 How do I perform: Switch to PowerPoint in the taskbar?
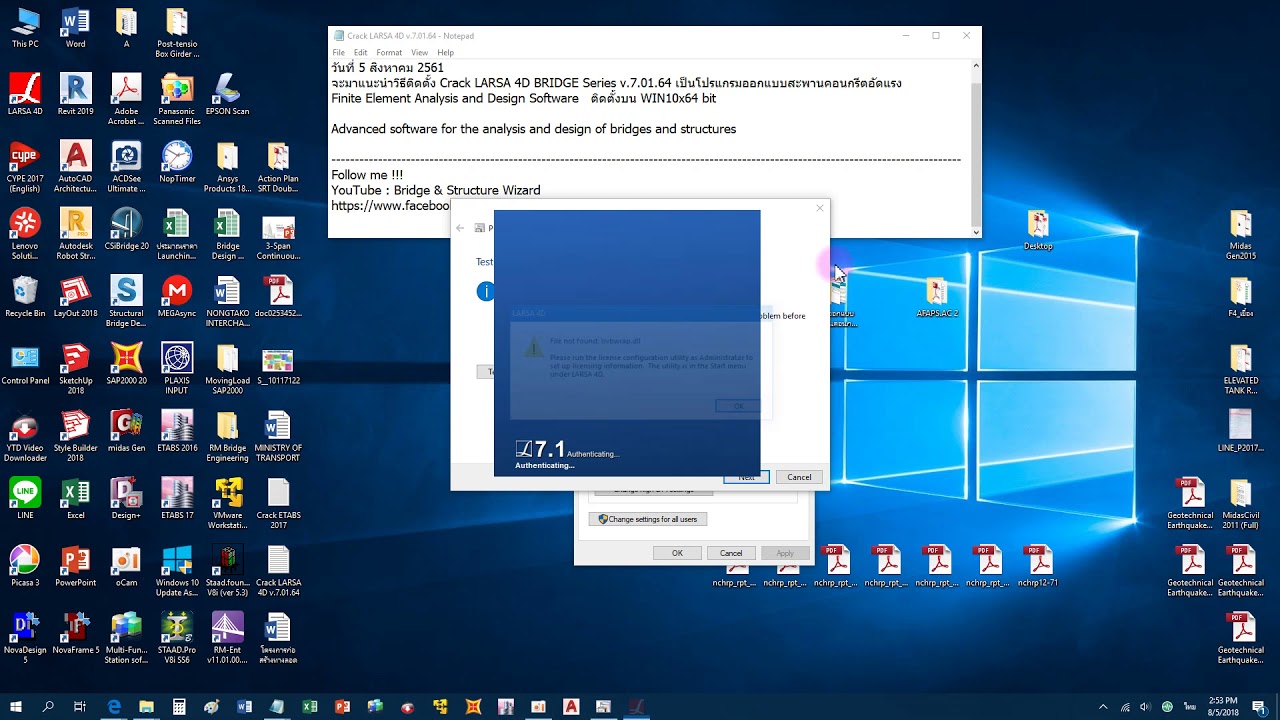point(342,706)
